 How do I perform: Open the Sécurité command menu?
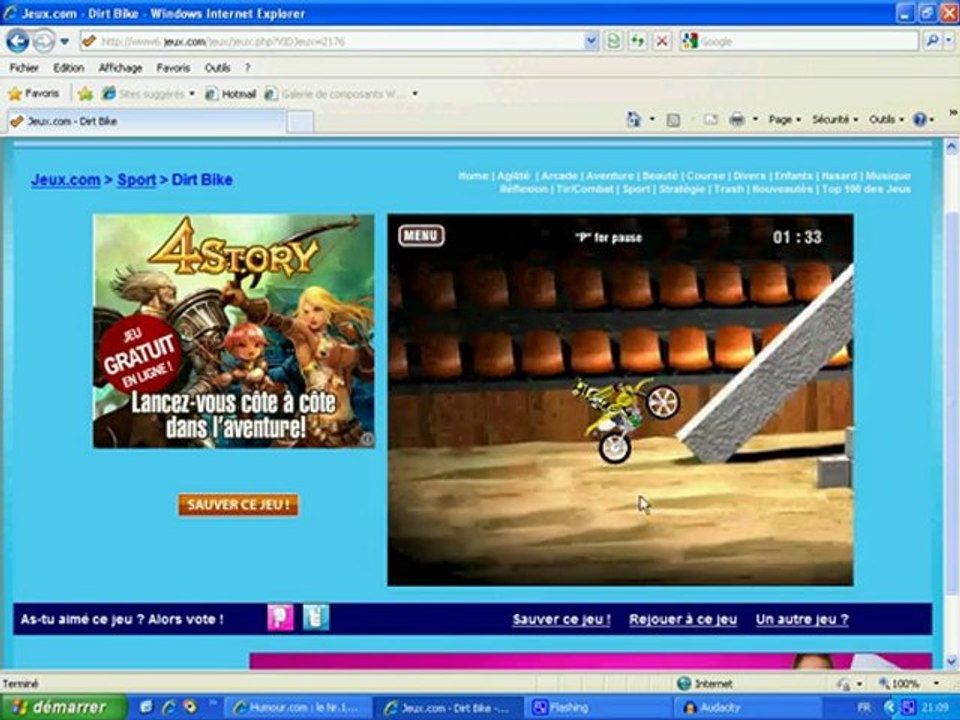click(x=834, y=119)
